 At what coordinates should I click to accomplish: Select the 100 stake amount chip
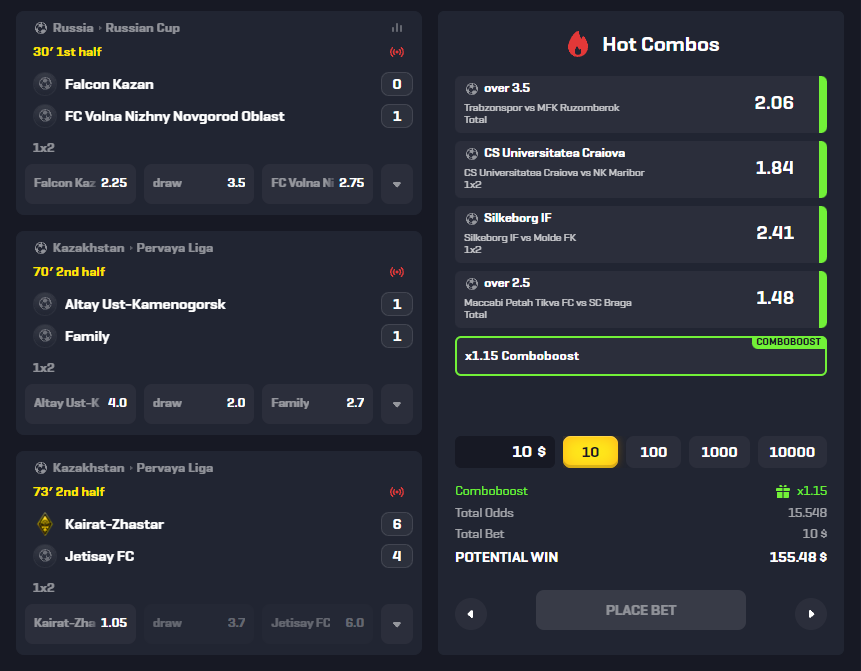[653, 452]
